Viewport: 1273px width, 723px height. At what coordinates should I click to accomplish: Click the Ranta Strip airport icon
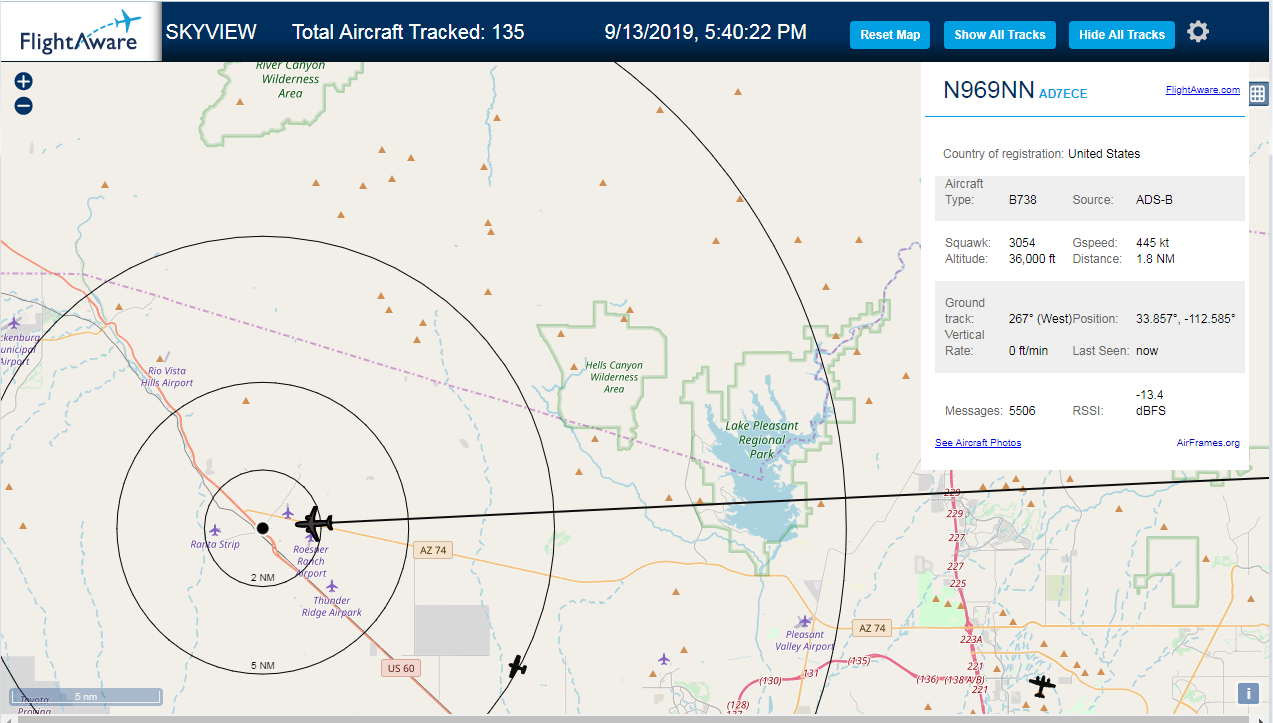[215, 530]
